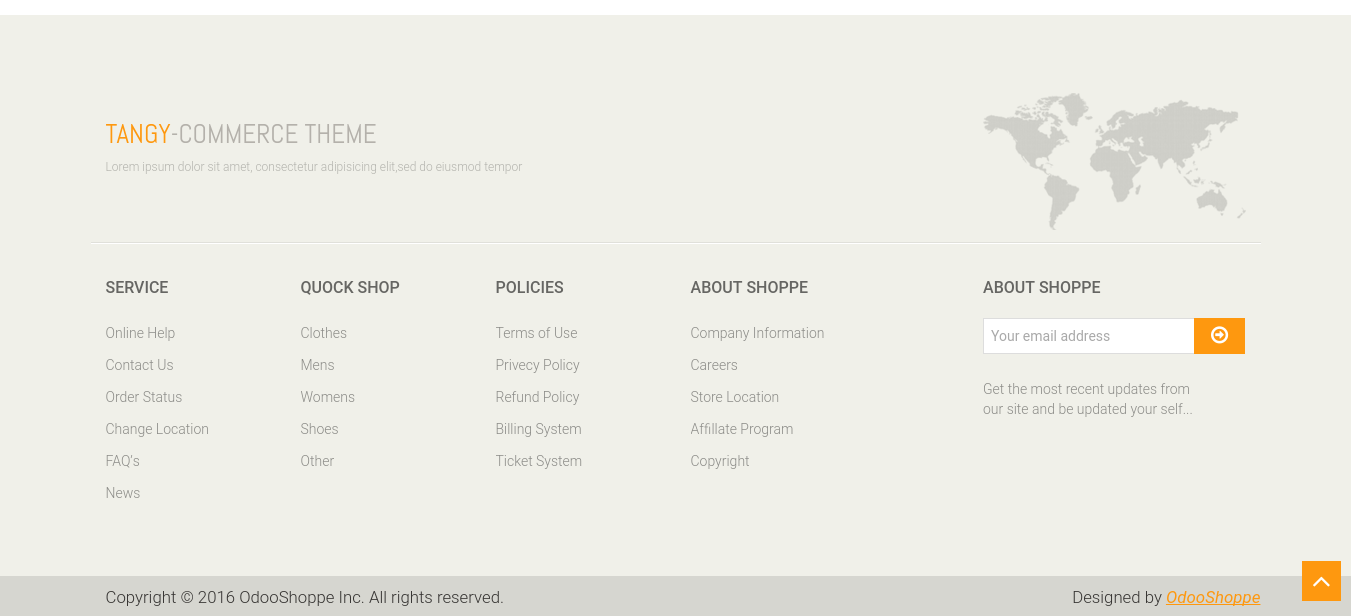Viewport: 1351px width, 616px height.
Task: Follow the OdooShoppe designer link
Action: 1213,597
